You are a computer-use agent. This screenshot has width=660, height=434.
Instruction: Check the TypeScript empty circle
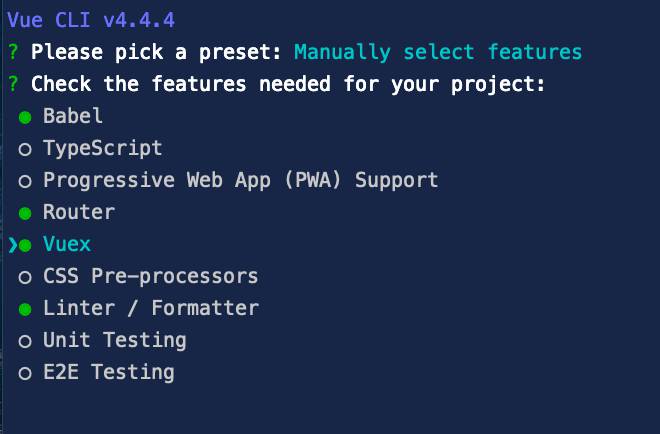click(25, 149)
